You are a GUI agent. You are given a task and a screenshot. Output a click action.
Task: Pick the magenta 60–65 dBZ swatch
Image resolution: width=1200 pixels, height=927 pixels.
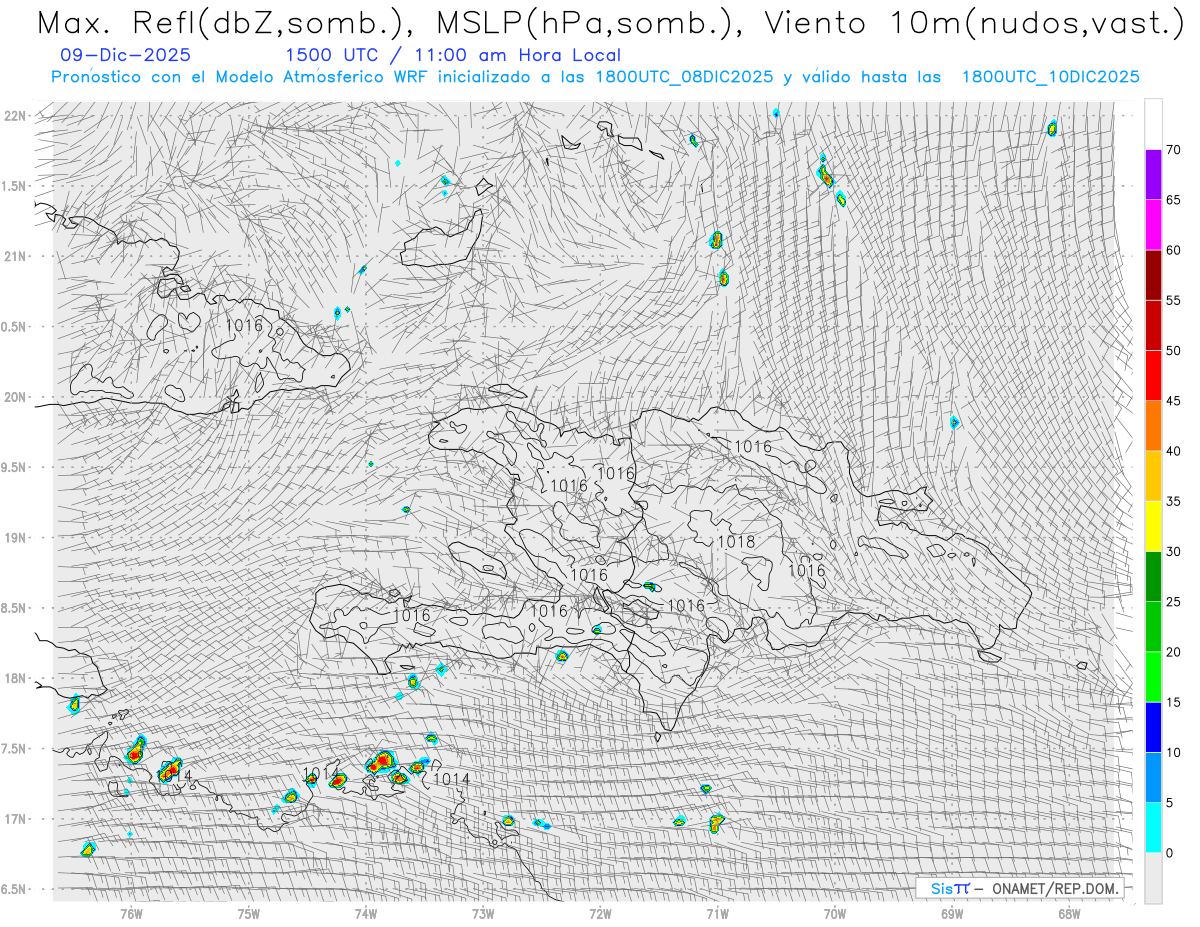point(1153,225)
